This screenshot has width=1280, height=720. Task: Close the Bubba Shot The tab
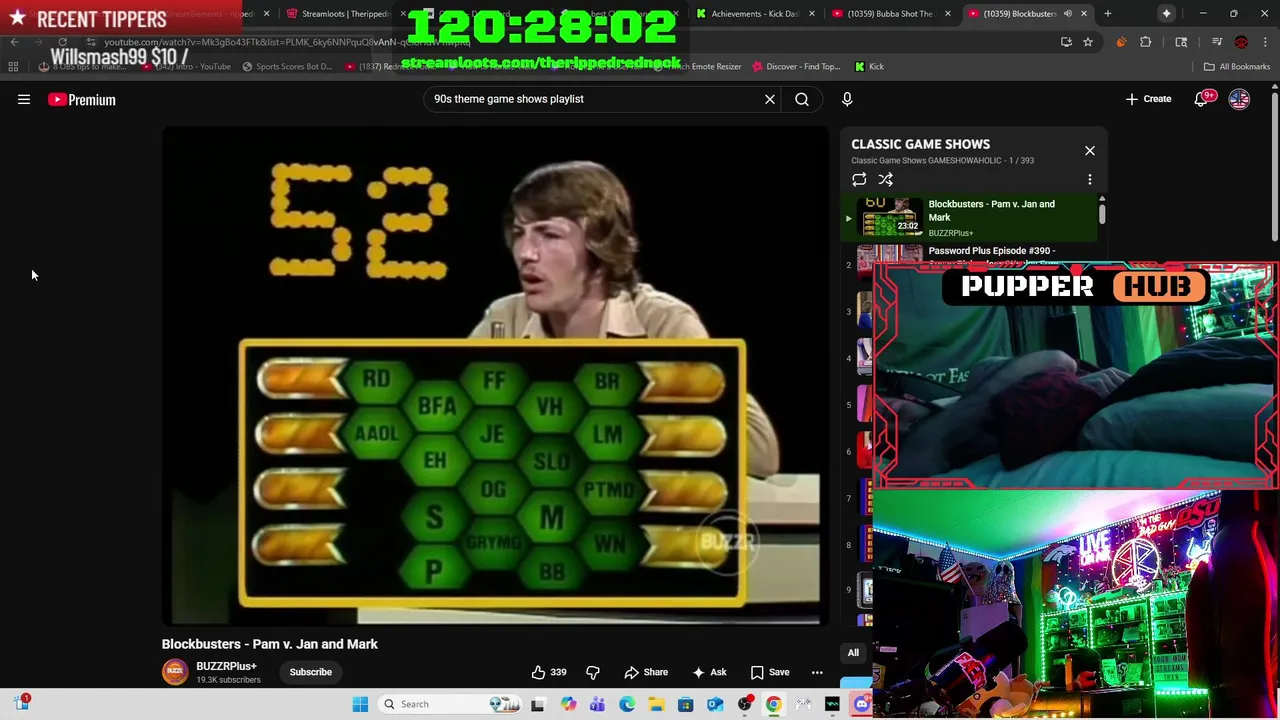click(947, 14)
